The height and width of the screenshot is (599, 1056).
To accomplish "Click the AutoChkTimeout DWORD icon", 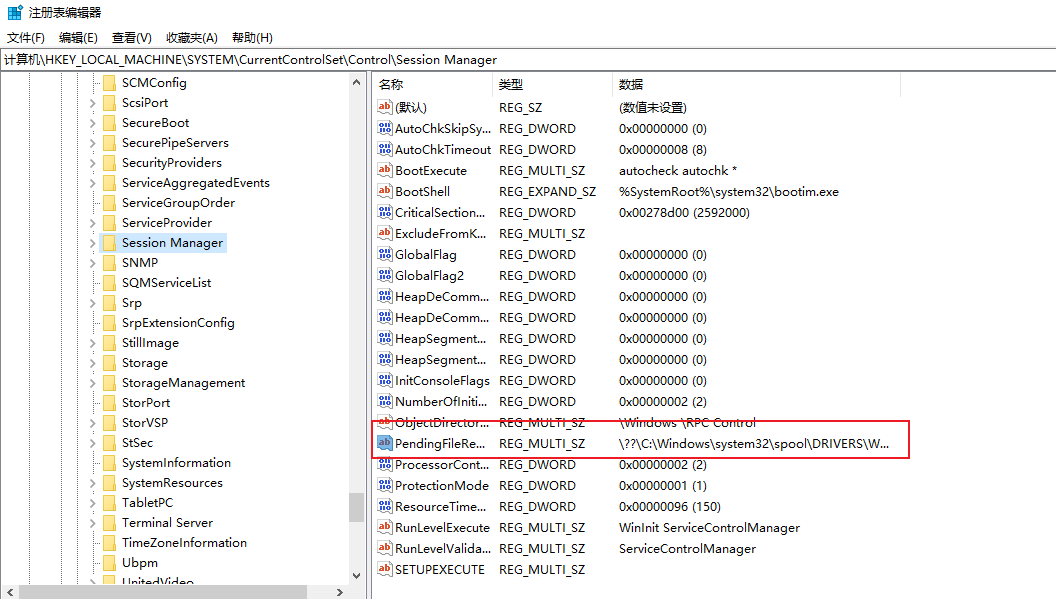I will tap(385, 149).
